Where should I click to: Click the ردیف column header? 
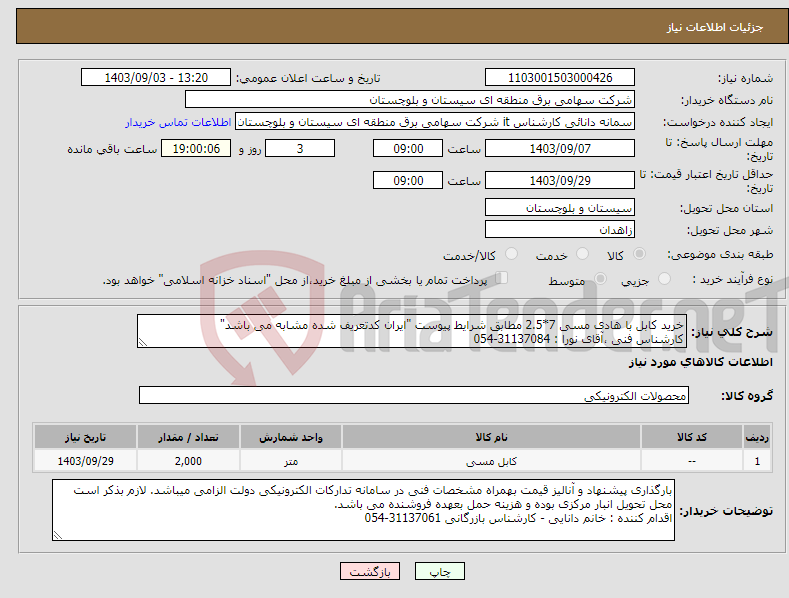tap(757, 437)
